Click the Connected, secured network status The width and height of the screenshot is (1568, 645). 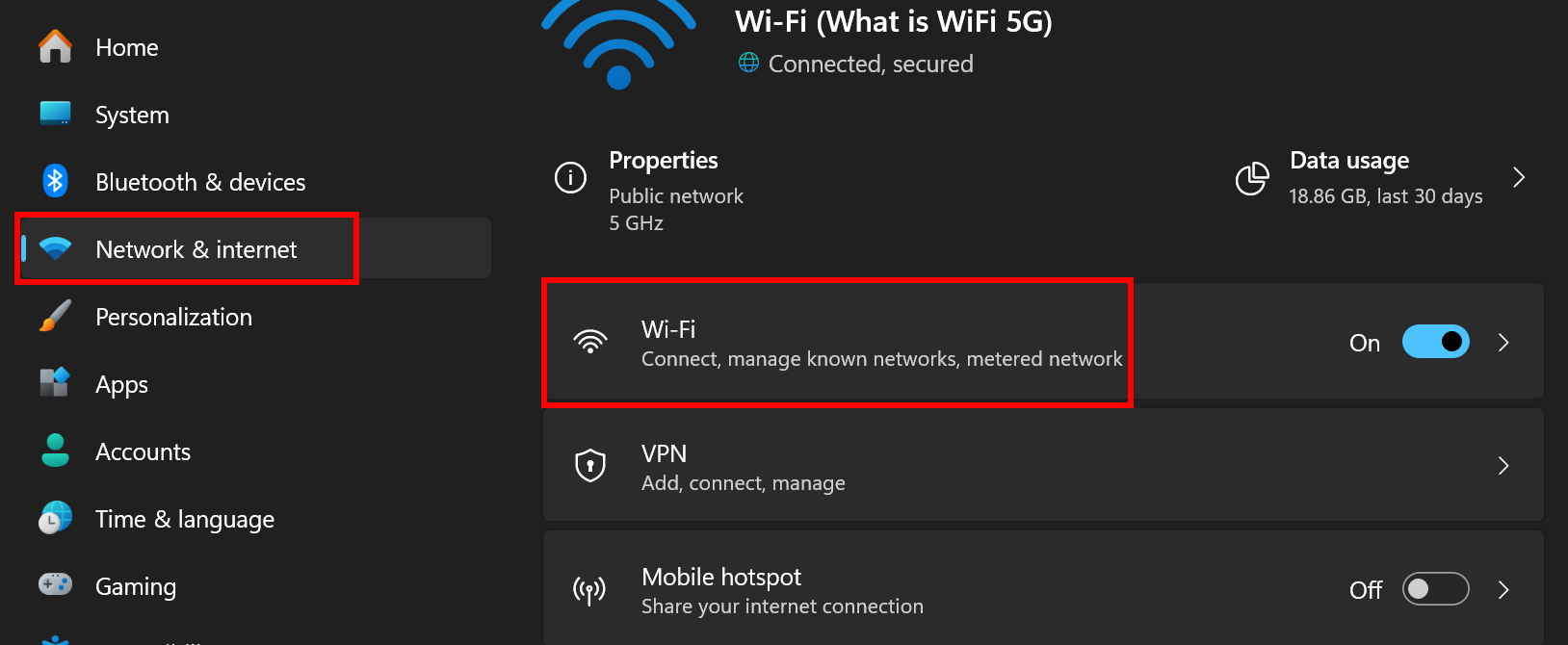(x=870, y=64)
